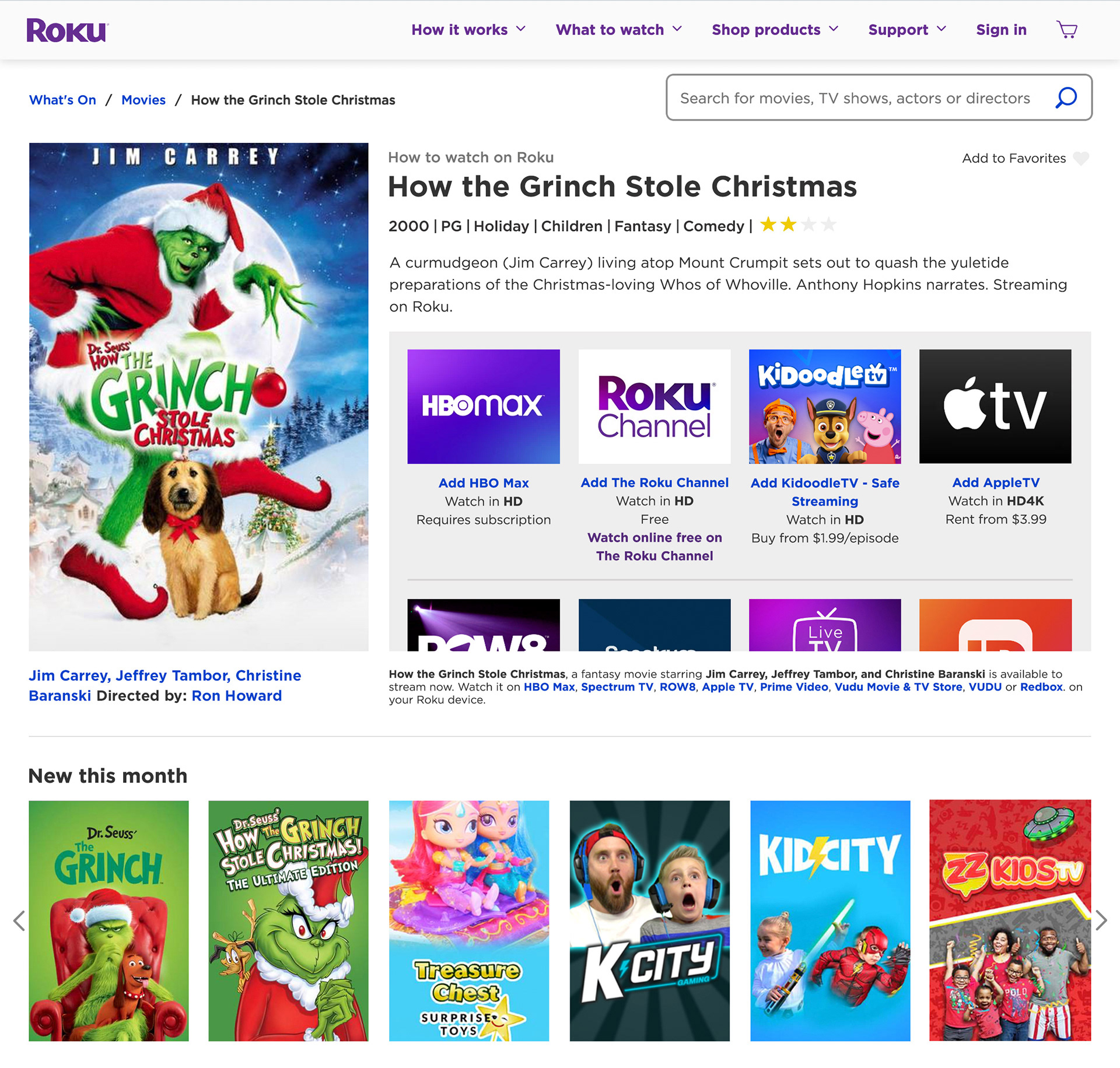Expand the Shop products menu
Screen dimensions: 1120x1068
pyautogui.click(x=775, y=30)
